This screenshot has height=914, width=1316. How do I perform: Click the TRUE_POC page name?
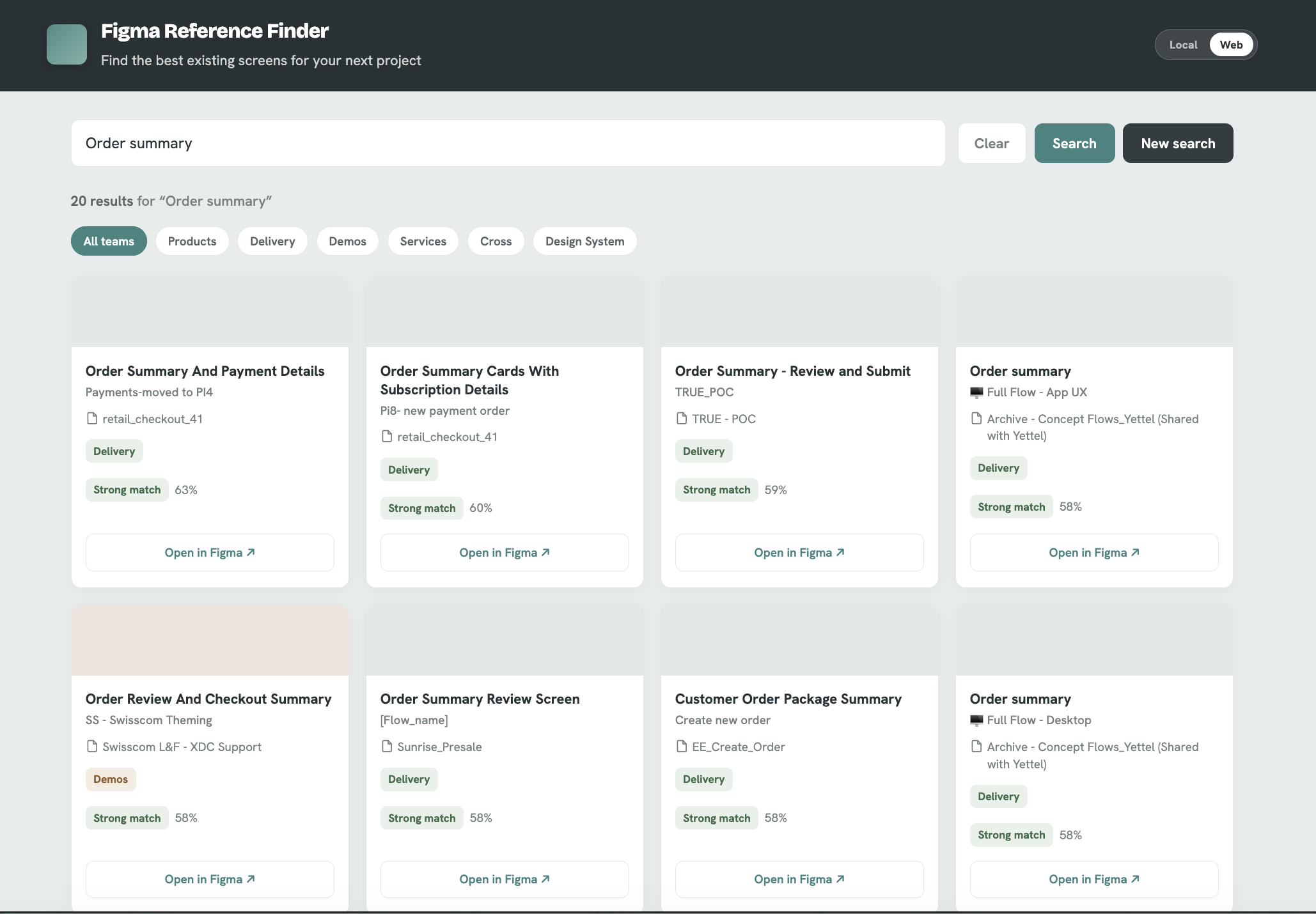click(704, 392)
